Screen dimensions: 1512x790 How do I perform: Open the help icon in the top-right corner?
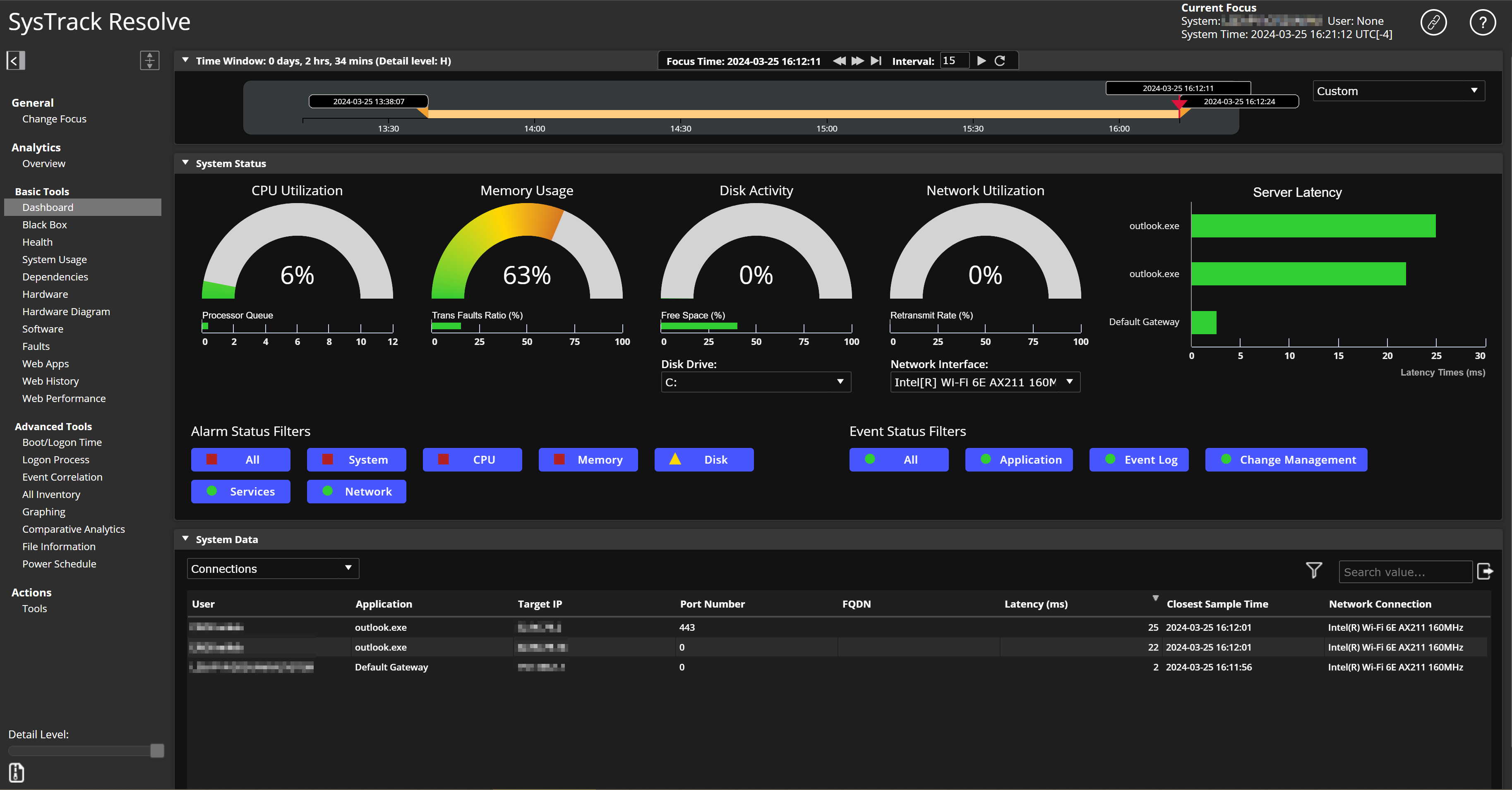coord(1482,22)
